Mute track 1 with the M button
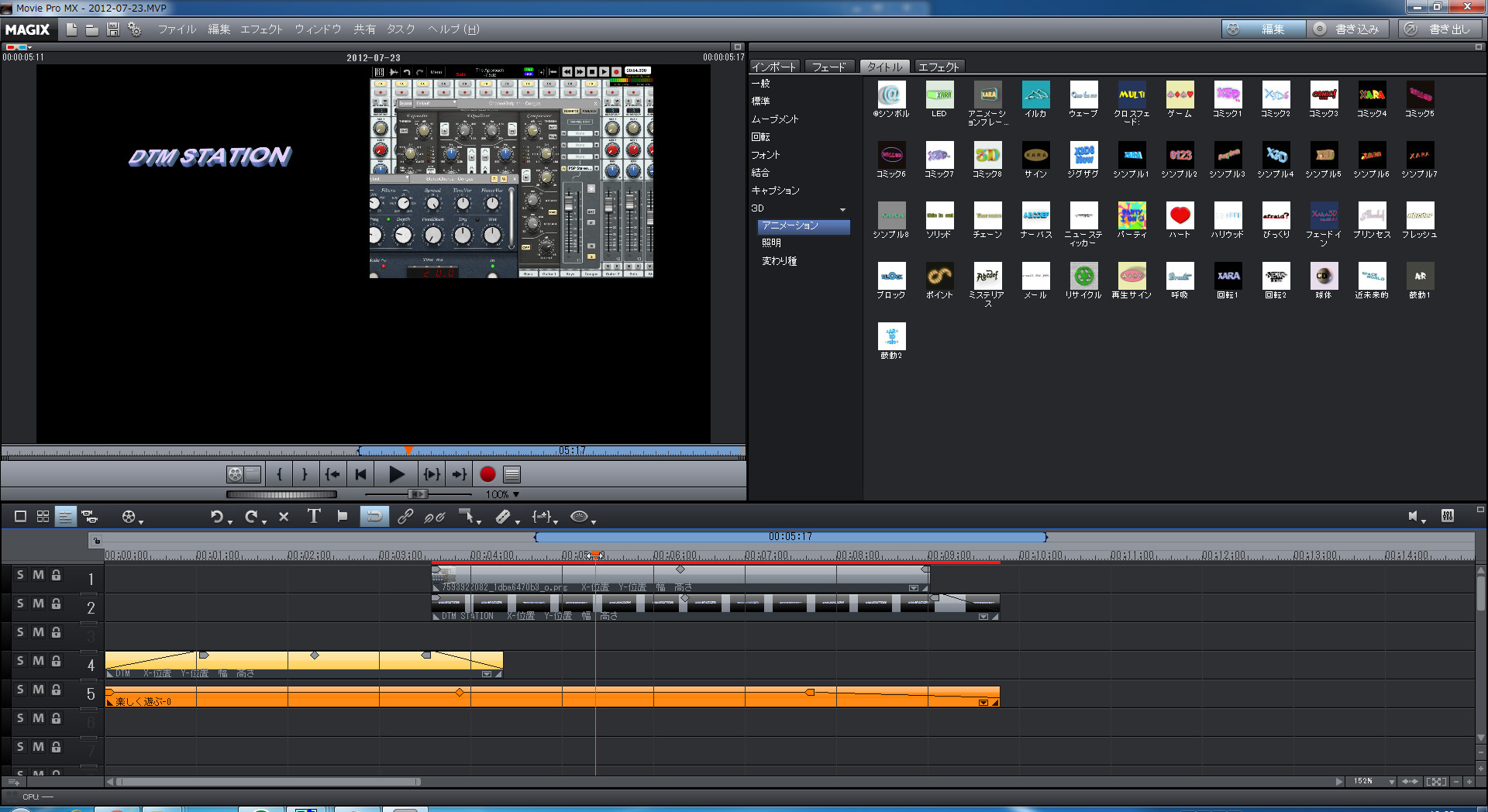1488x812 pixels. point(38,575)
